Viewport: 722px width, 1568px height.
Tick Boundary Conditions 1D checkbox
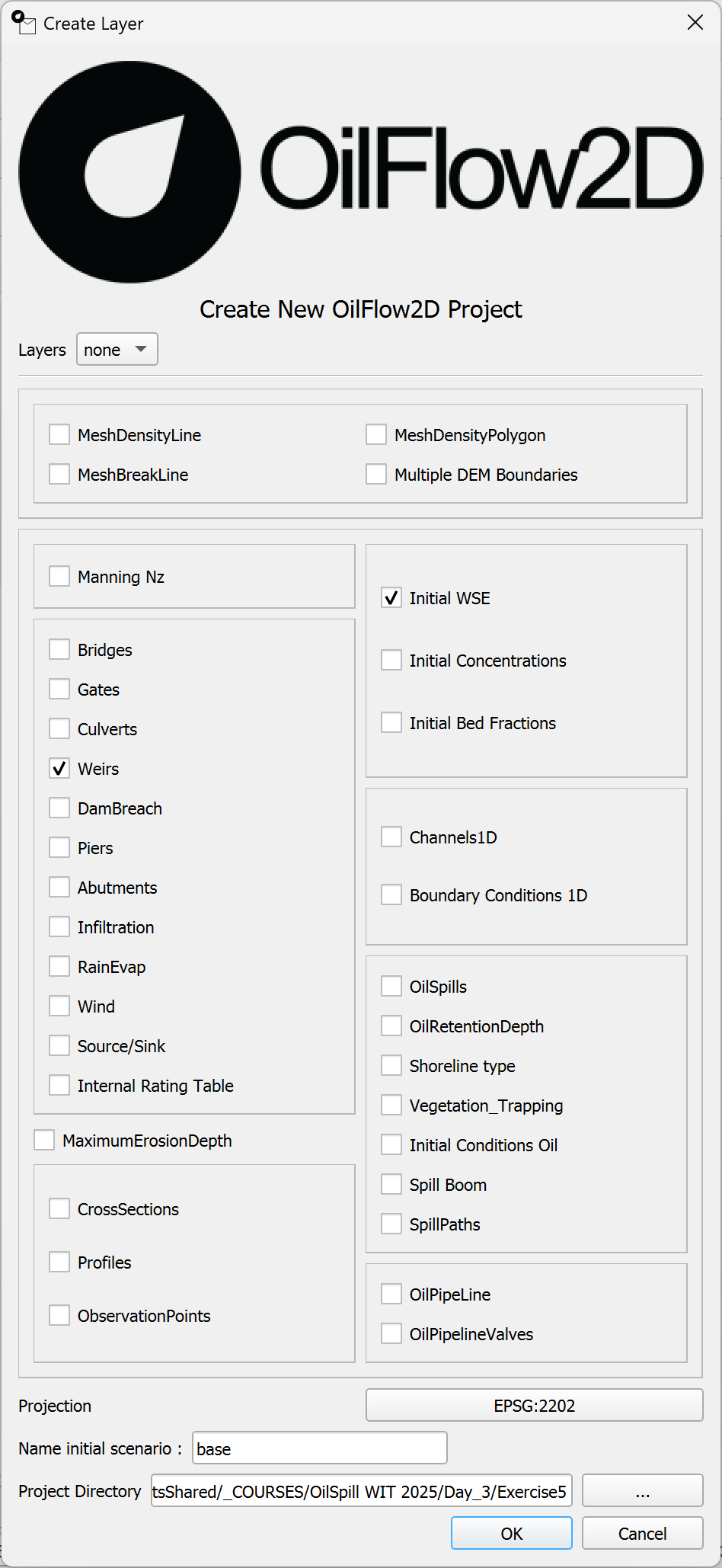click(x=391, y=895)
